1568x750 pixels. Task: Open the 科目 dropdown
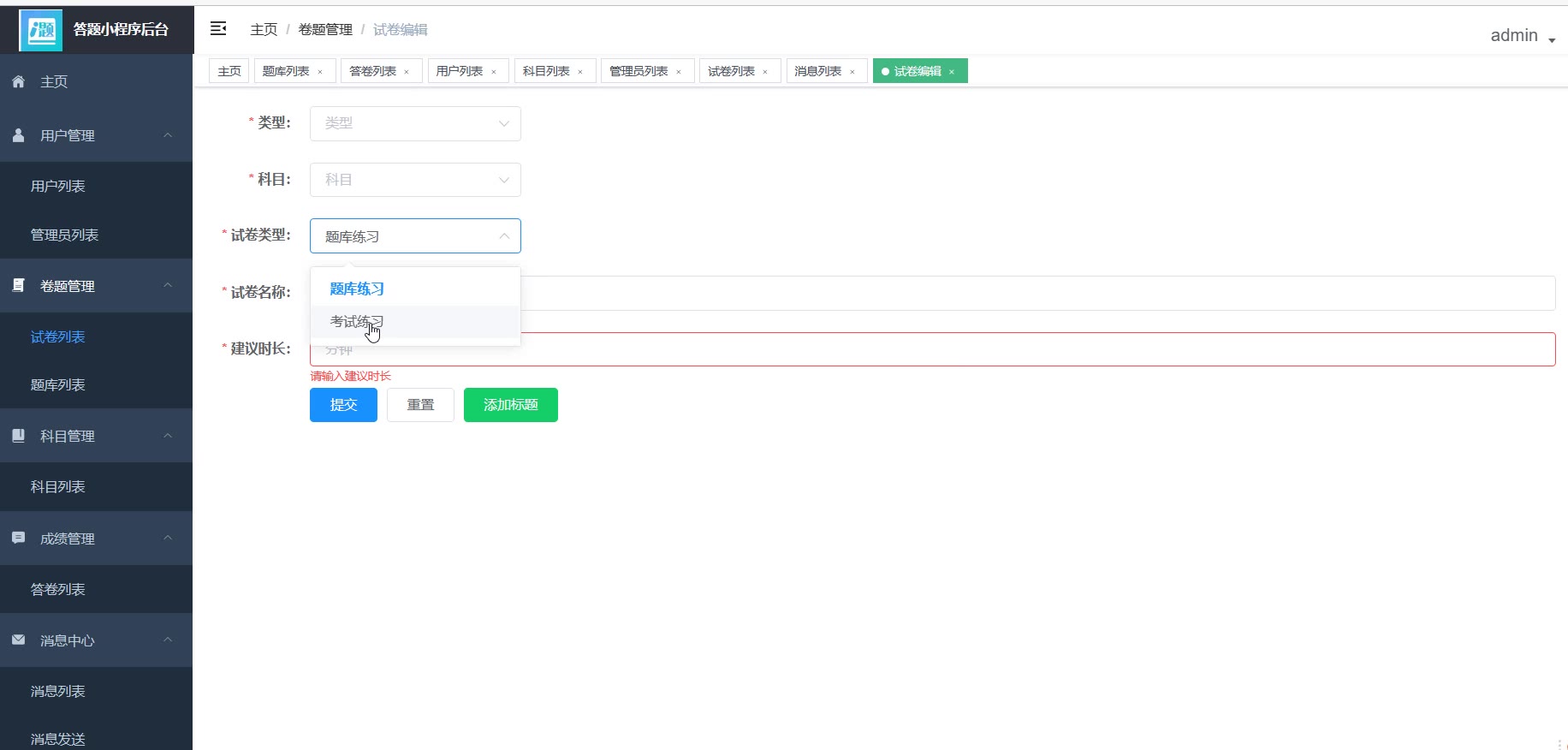coord(415,180)
